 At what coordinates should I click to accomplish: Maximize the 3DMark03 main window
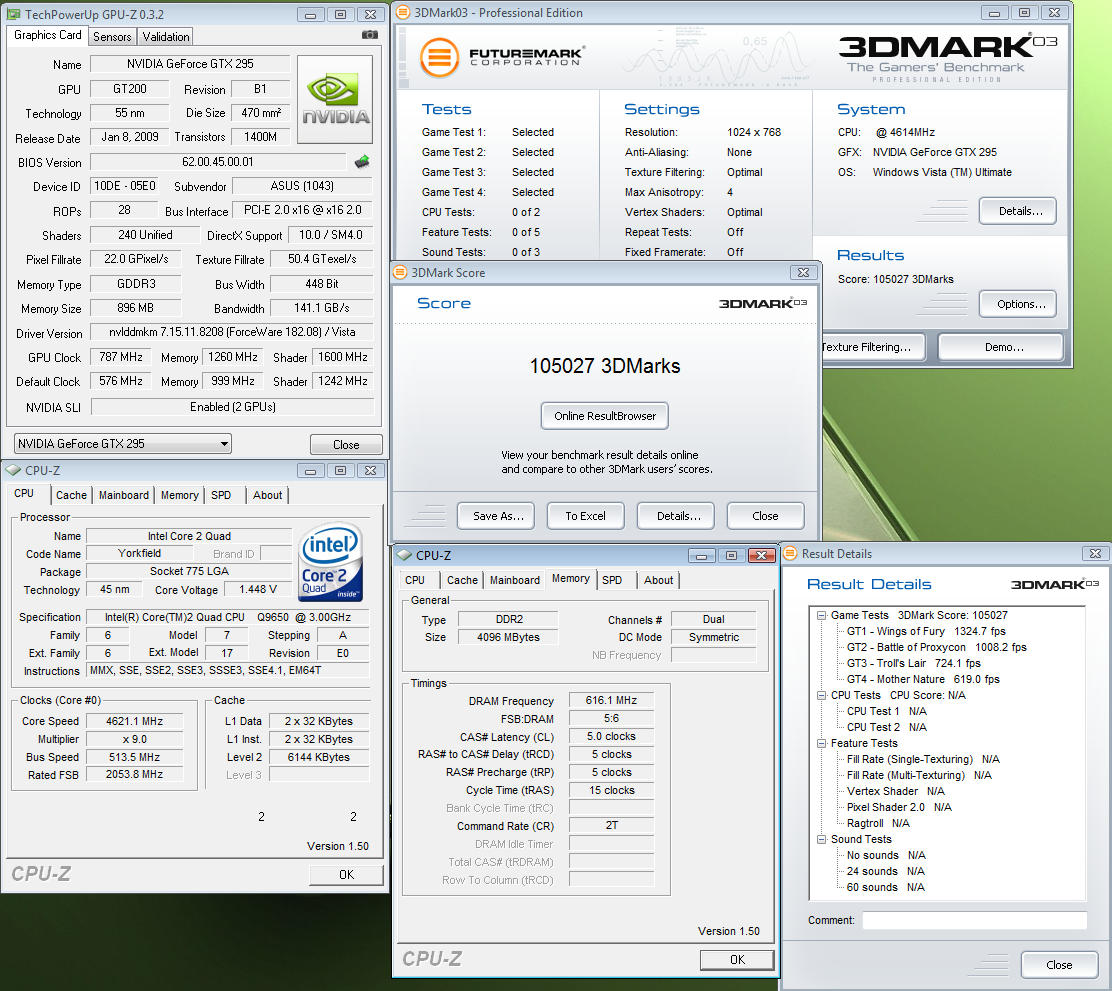pyautogui.click(x=1024, y=13)
